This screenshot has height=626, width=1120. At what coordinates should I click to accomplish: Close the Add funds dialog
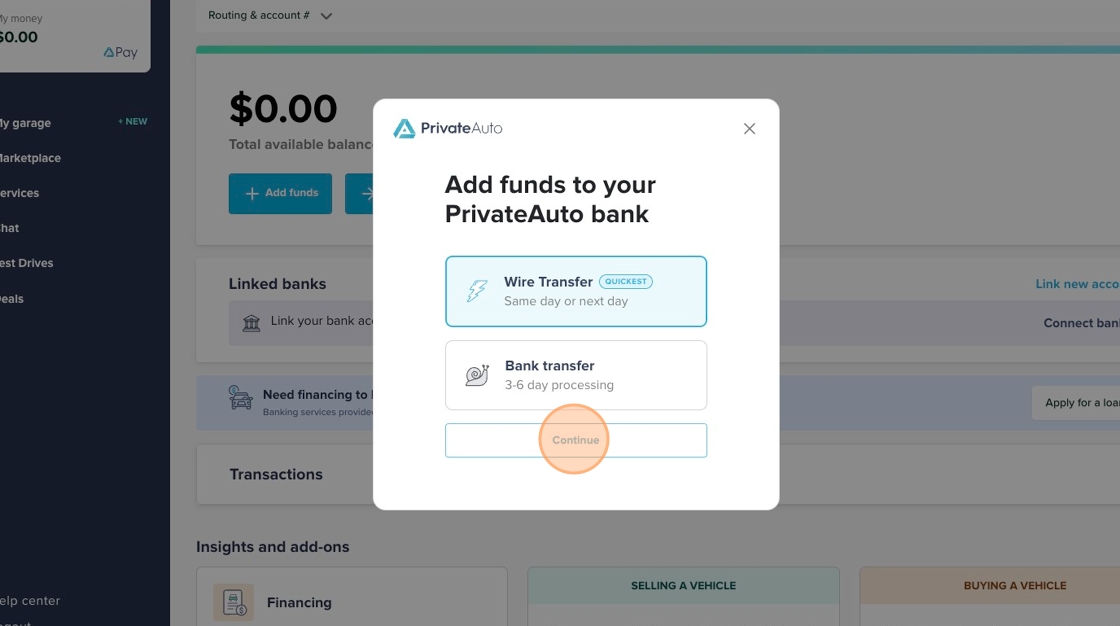point(749,129)
